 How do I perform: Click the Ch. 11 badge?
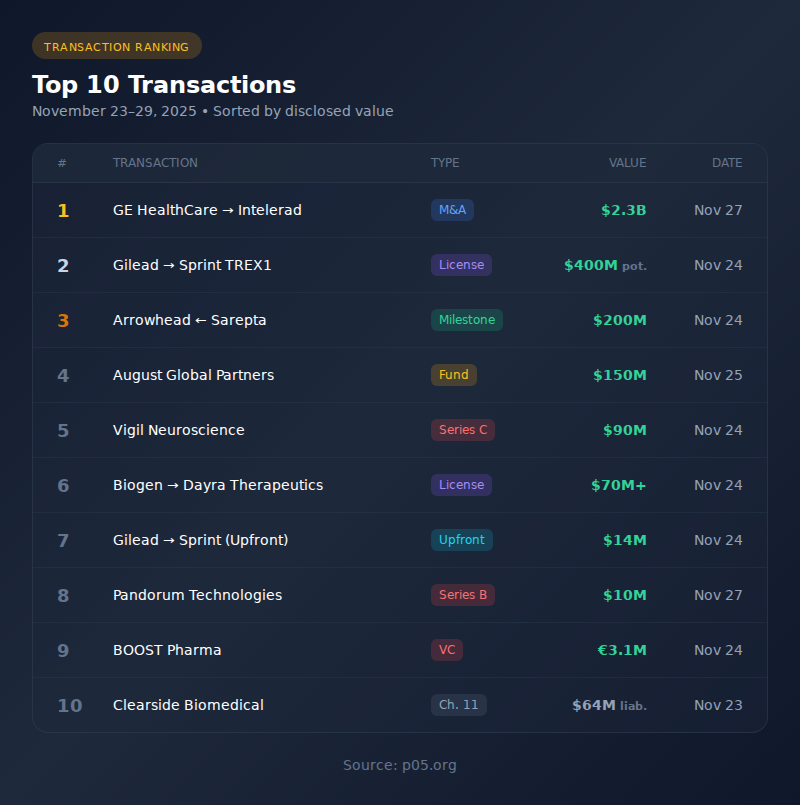point(458,705)
